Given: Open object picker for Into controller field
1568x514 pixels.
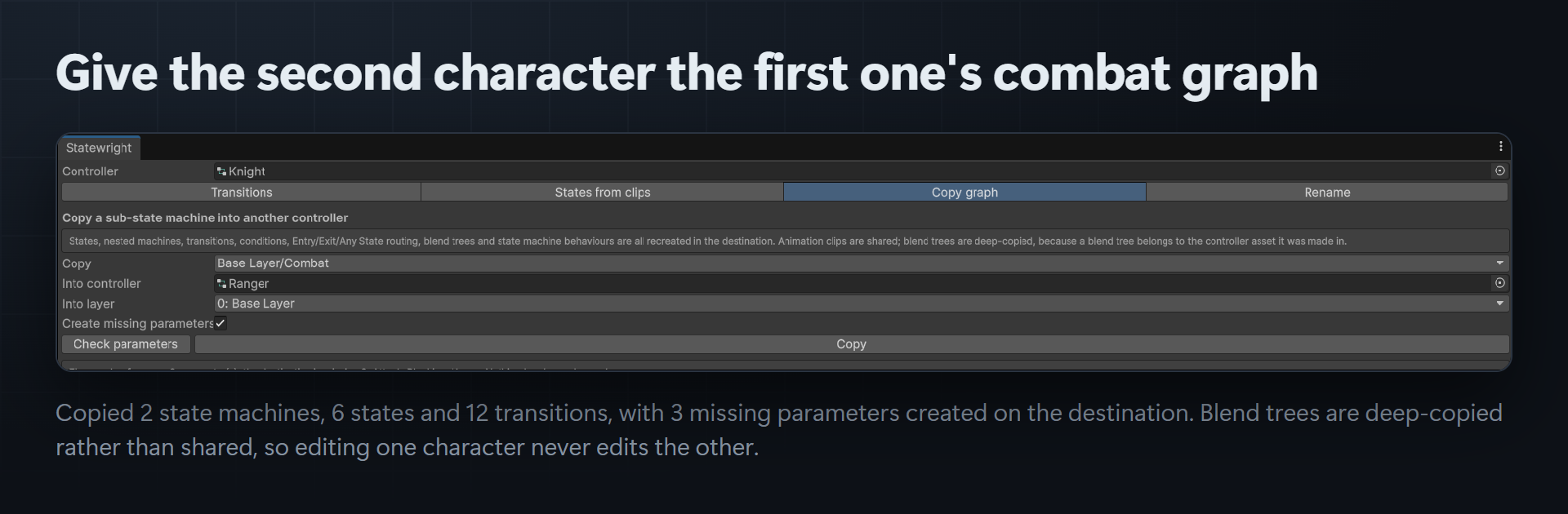Looking at the screenshot, I should [1499, 283].
